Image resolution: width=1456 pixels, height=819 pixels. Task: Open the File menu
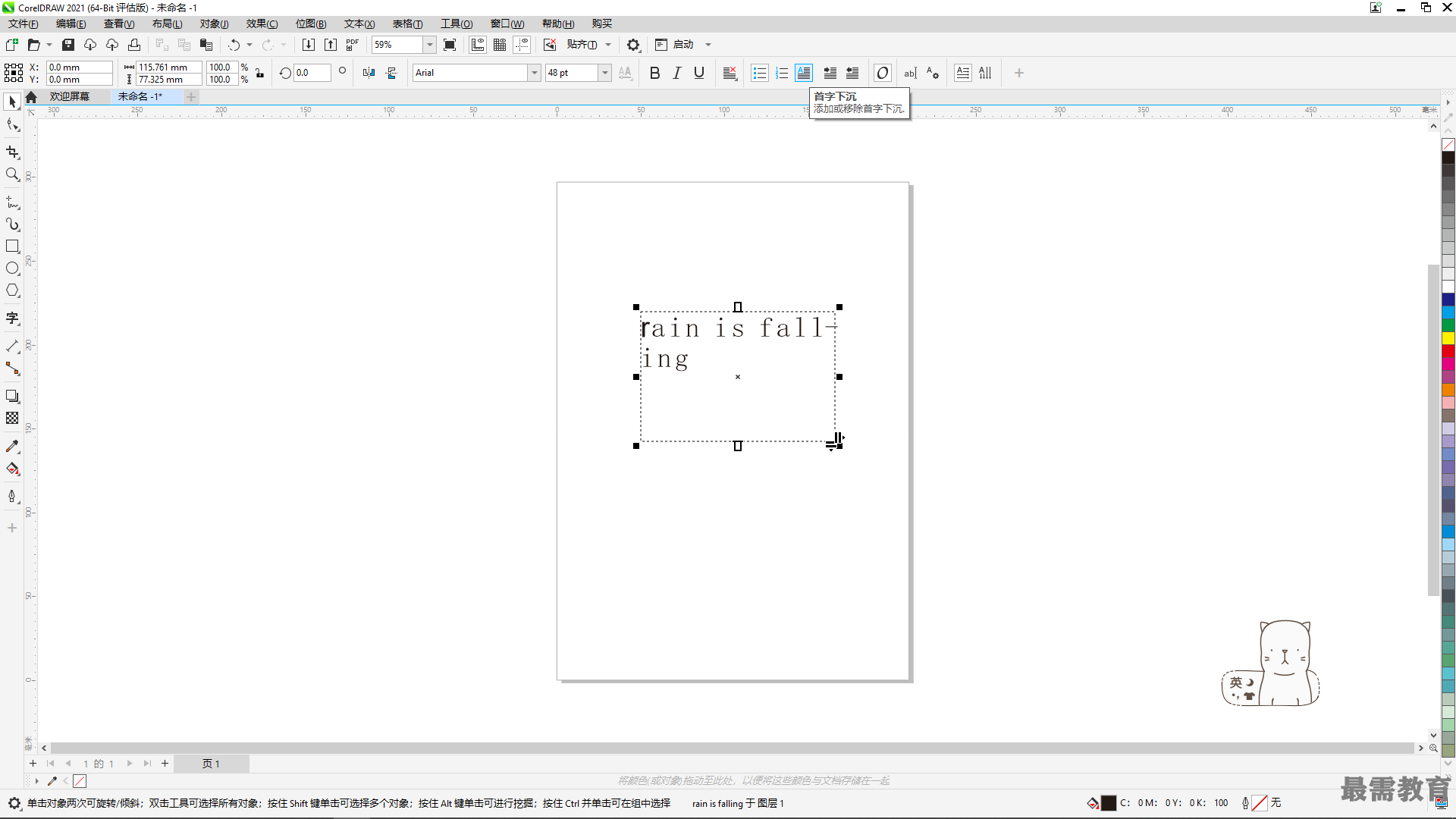click(x=24, y=24)
